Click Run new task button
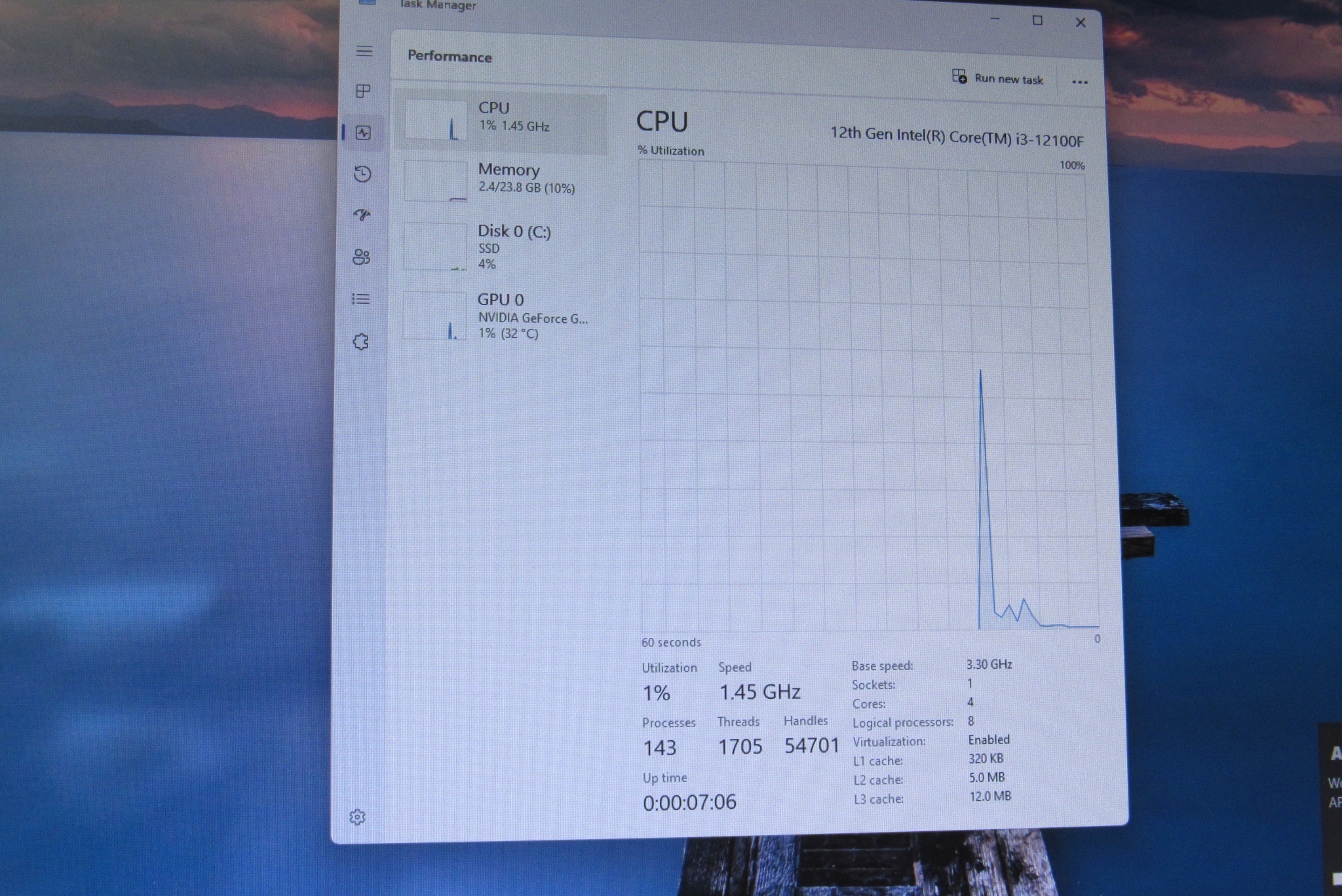Screen dimensions: 1342x896 tap(997, 78)
